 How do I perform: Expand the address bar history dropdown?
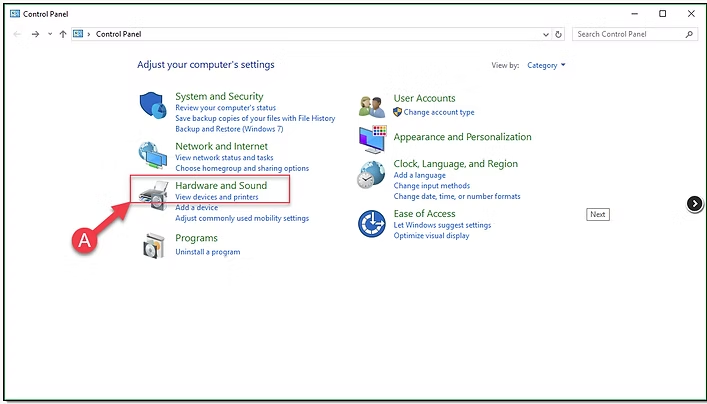pos(545,34)
